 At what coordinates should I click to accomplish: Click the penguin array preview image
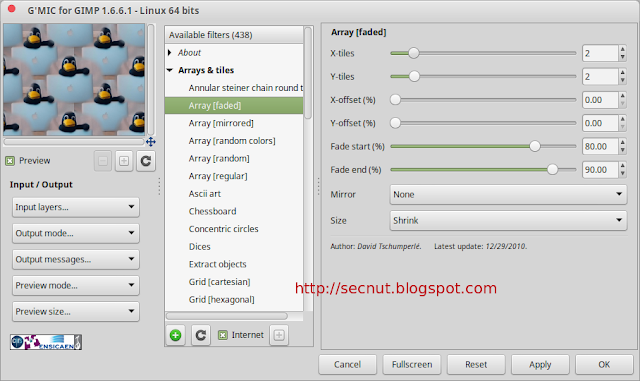pyautogui.click(x=74, y=79)
